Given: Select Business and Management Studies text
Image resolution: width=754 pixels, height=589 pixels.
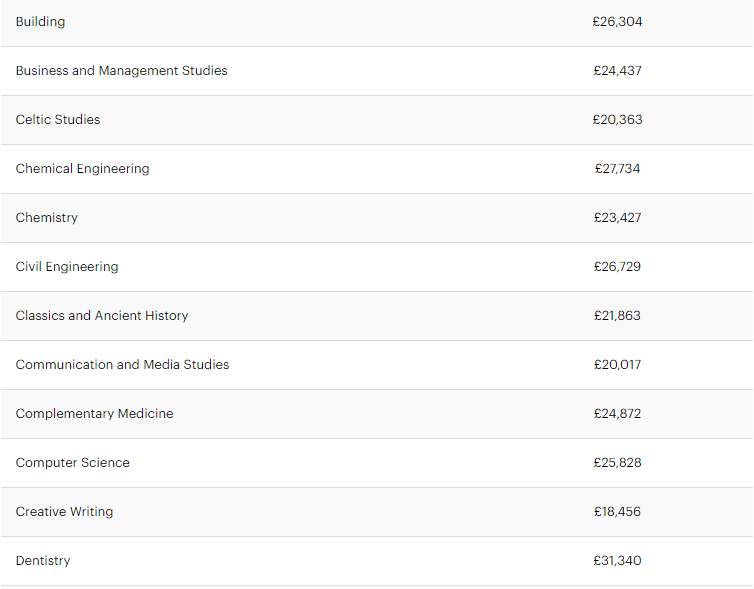Looking at the screenshot, I should pyautogui.click(x=121, y=71).
